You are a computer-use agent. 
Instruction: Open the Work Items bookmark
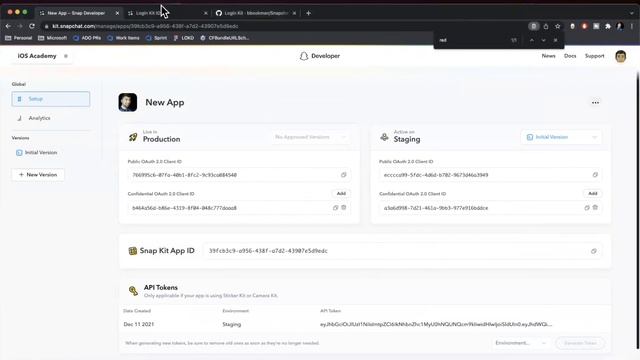(123, 38)
